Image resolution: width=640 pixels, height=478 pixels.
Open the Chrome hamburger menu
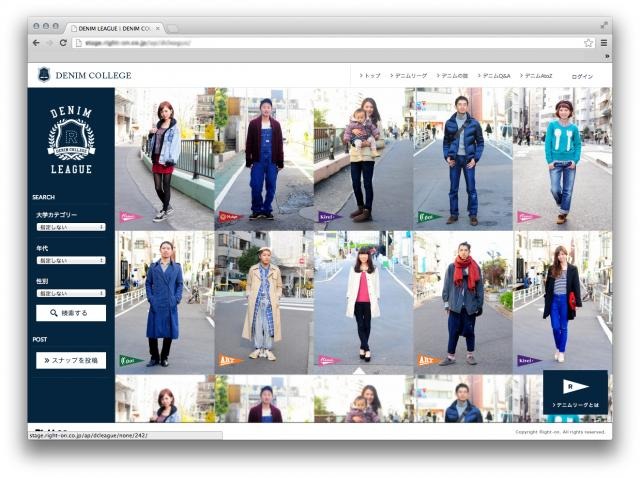pos(604,43)
